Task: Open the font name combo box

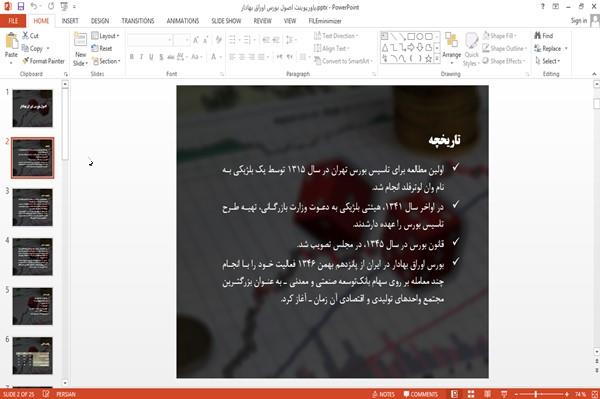Action: [x=150, y=40]
